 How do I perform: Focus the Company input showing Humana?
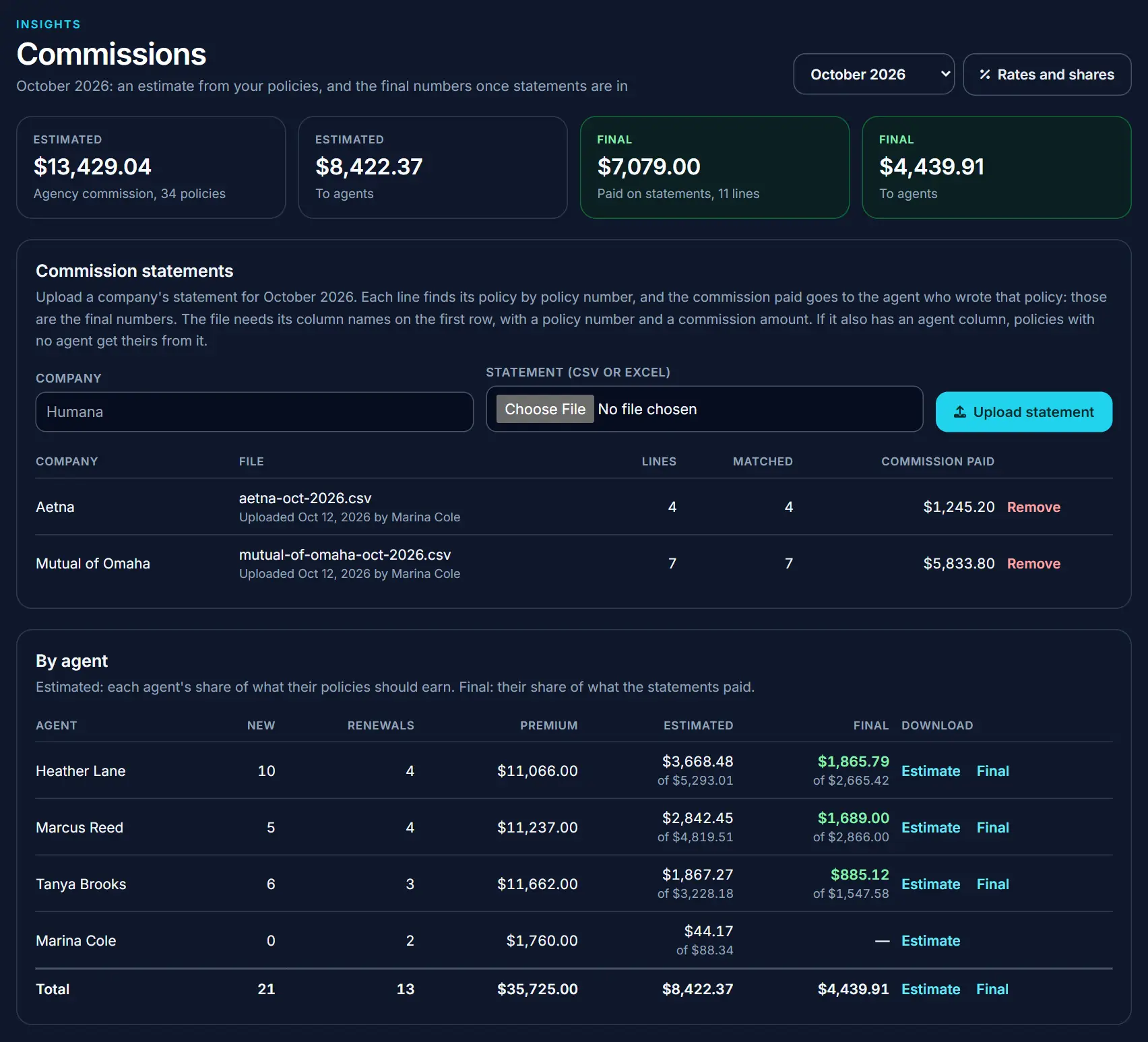[x=255, y=412]
